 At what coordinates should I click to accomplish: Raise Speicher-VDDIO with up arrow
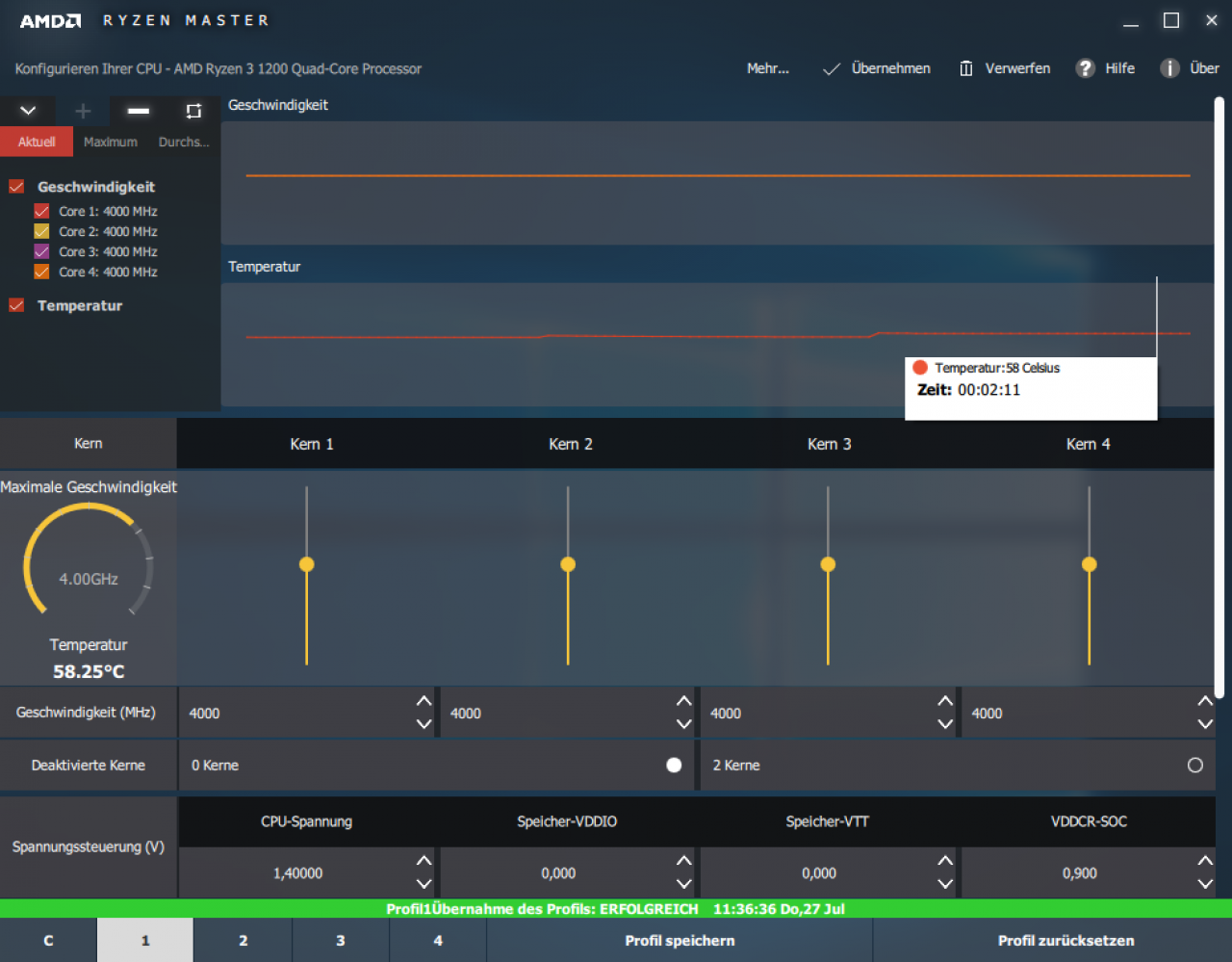(x=684, y=861)
